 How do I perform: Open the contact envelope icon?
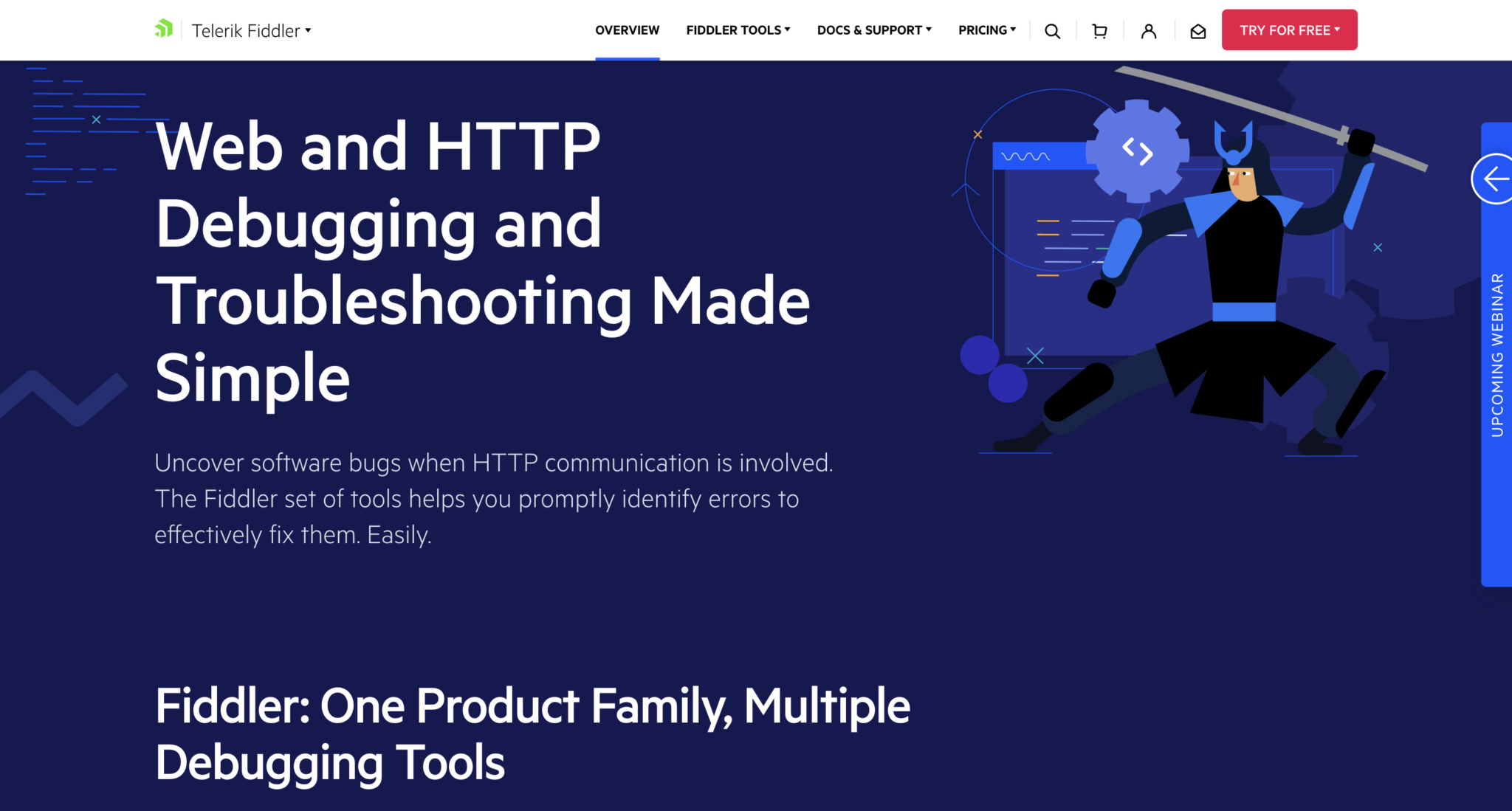click(x=1197, y=30)
